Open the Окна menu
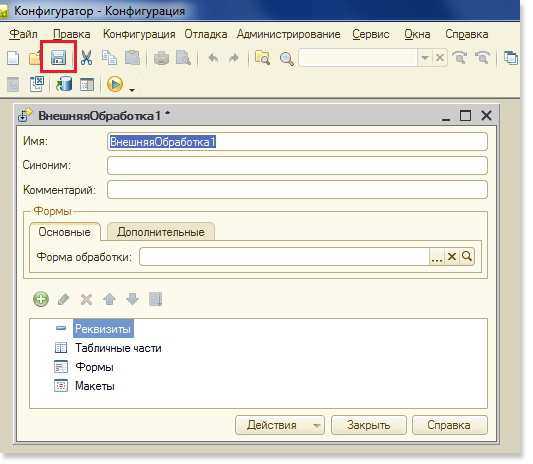533x464 pixels. tap(417, 34)
